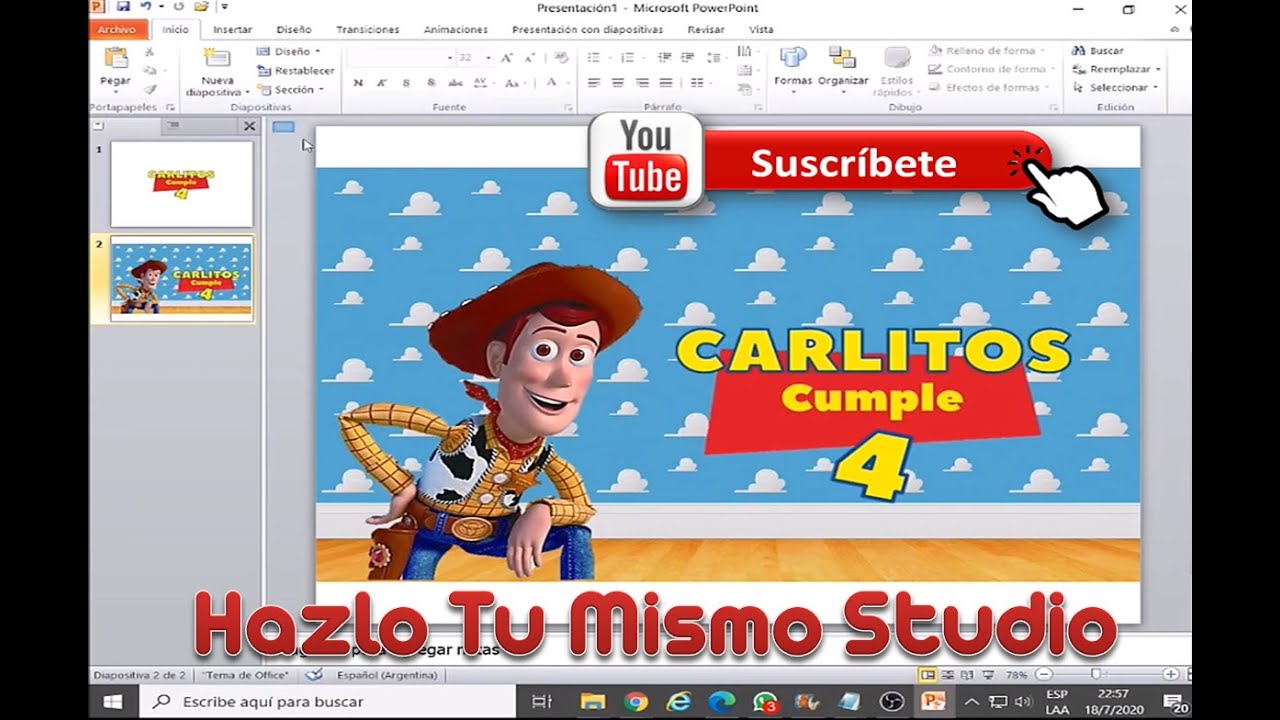The width and height of the screenshot is (1280, 720).
Task: Justify text alignment
Action: (666, 83)
